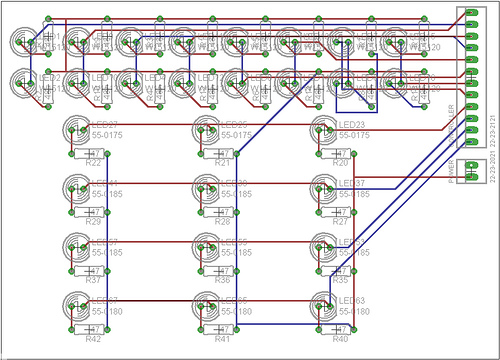Select the LED37 component symbol
Viewport: 500px width, 360px height.
click(324, 189)
